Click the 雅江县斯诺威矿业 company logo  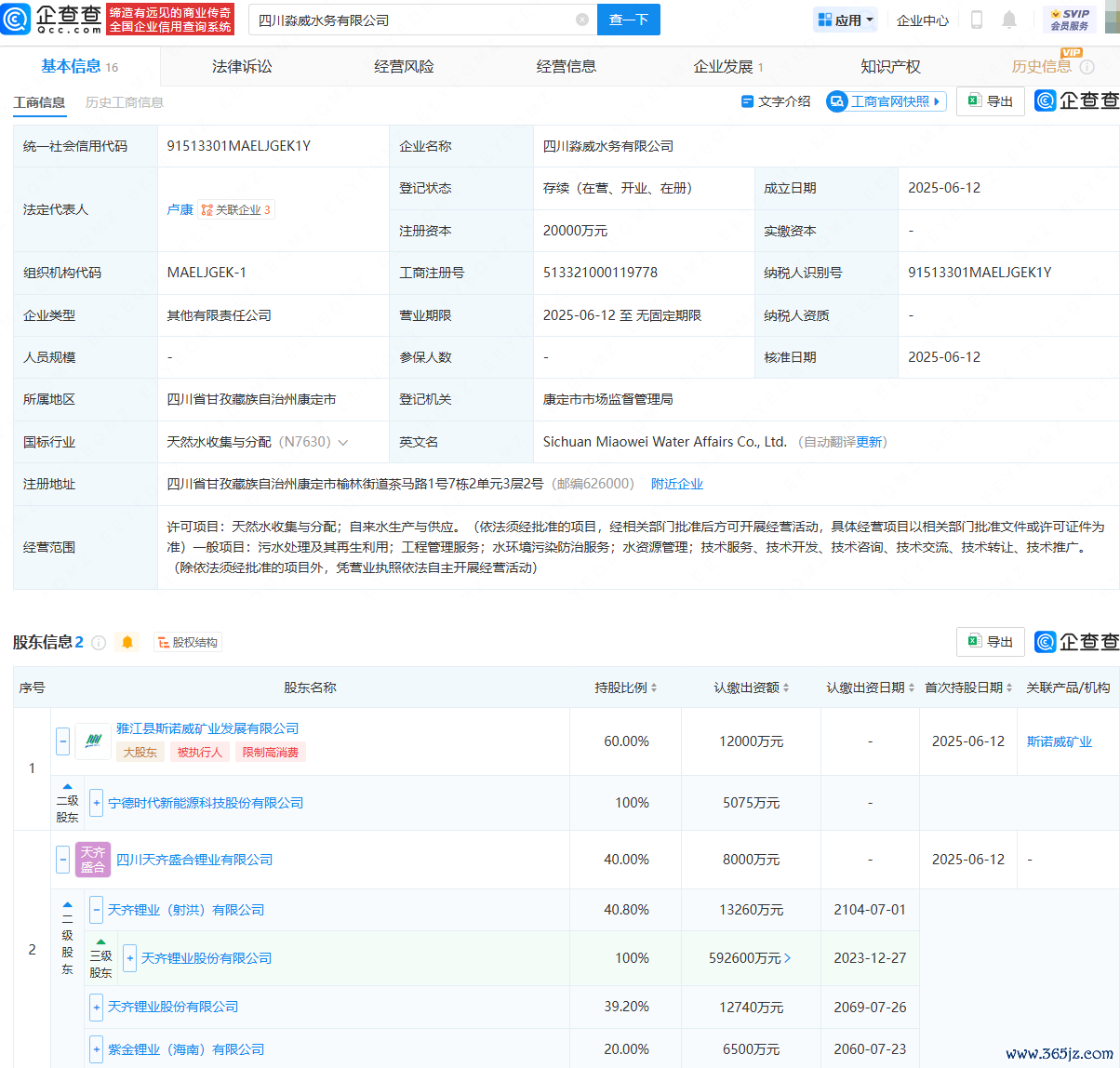[93, 741]
